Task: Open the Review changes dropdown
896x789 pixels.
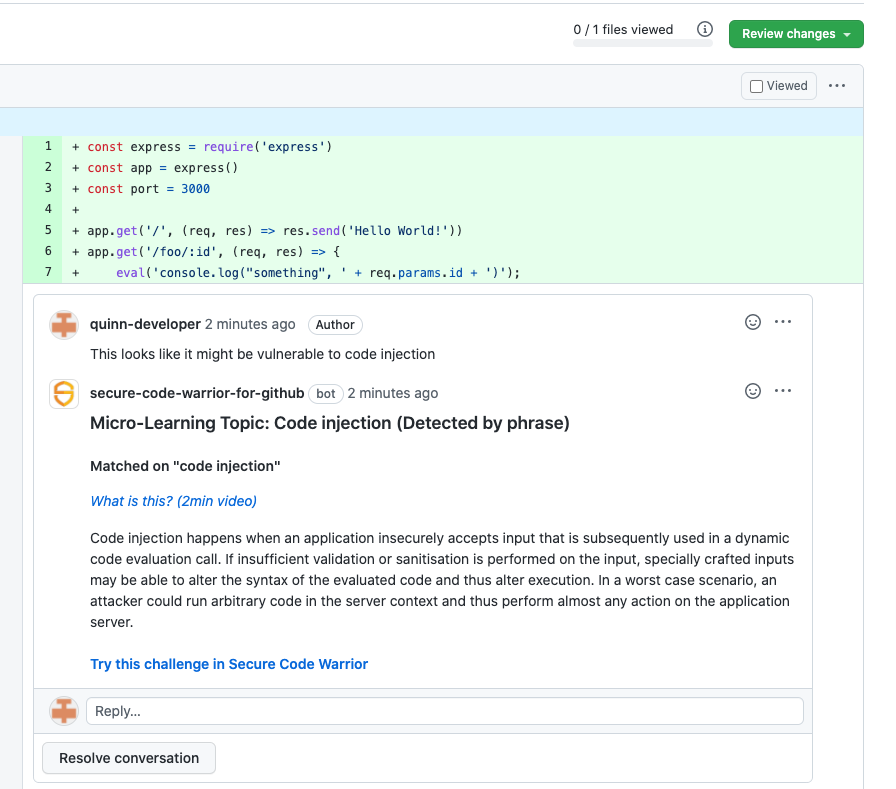Action: point(796,34)
